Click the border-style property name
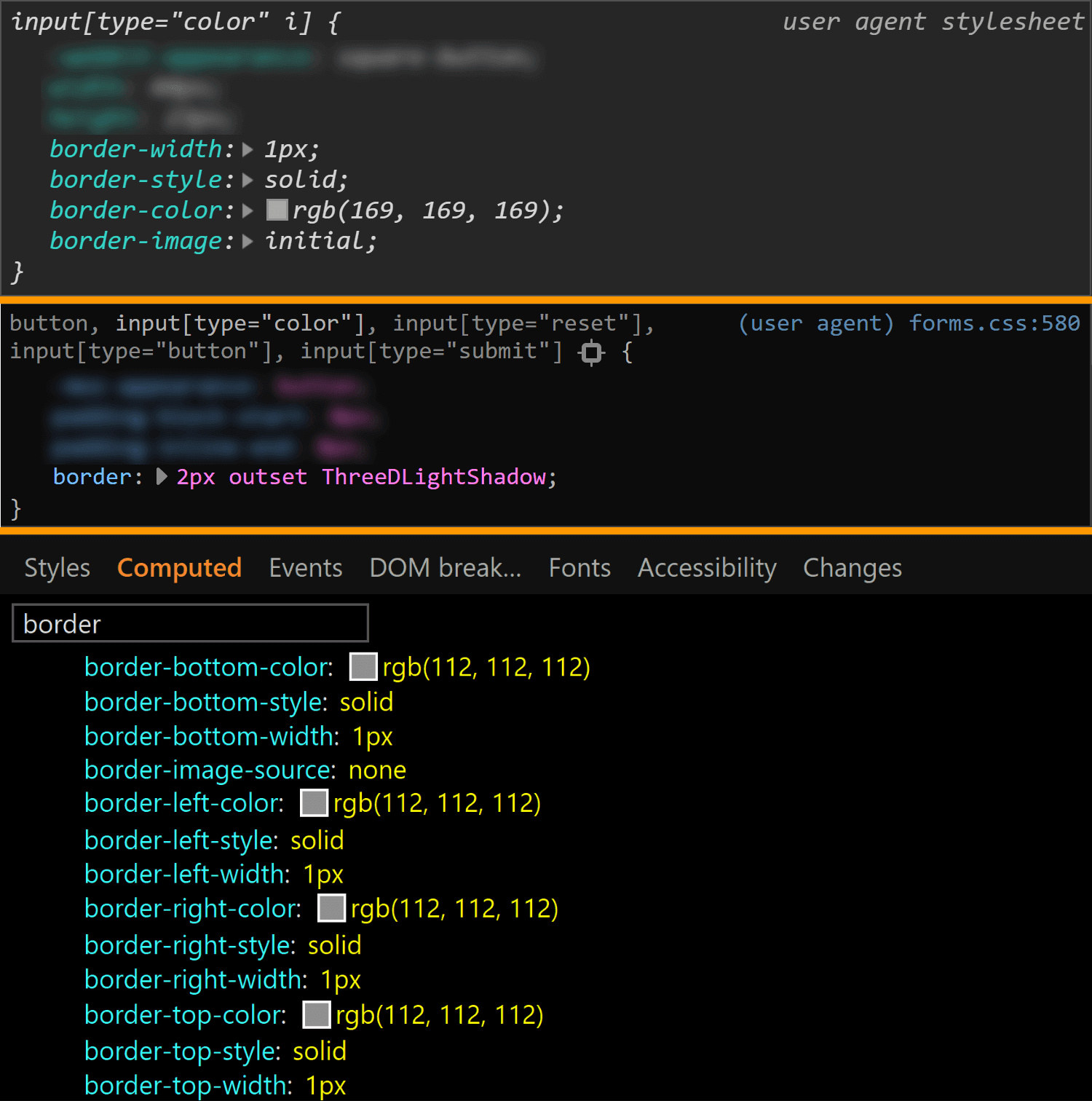Viewport: 1092px width, 1101px height. (136, 180)
